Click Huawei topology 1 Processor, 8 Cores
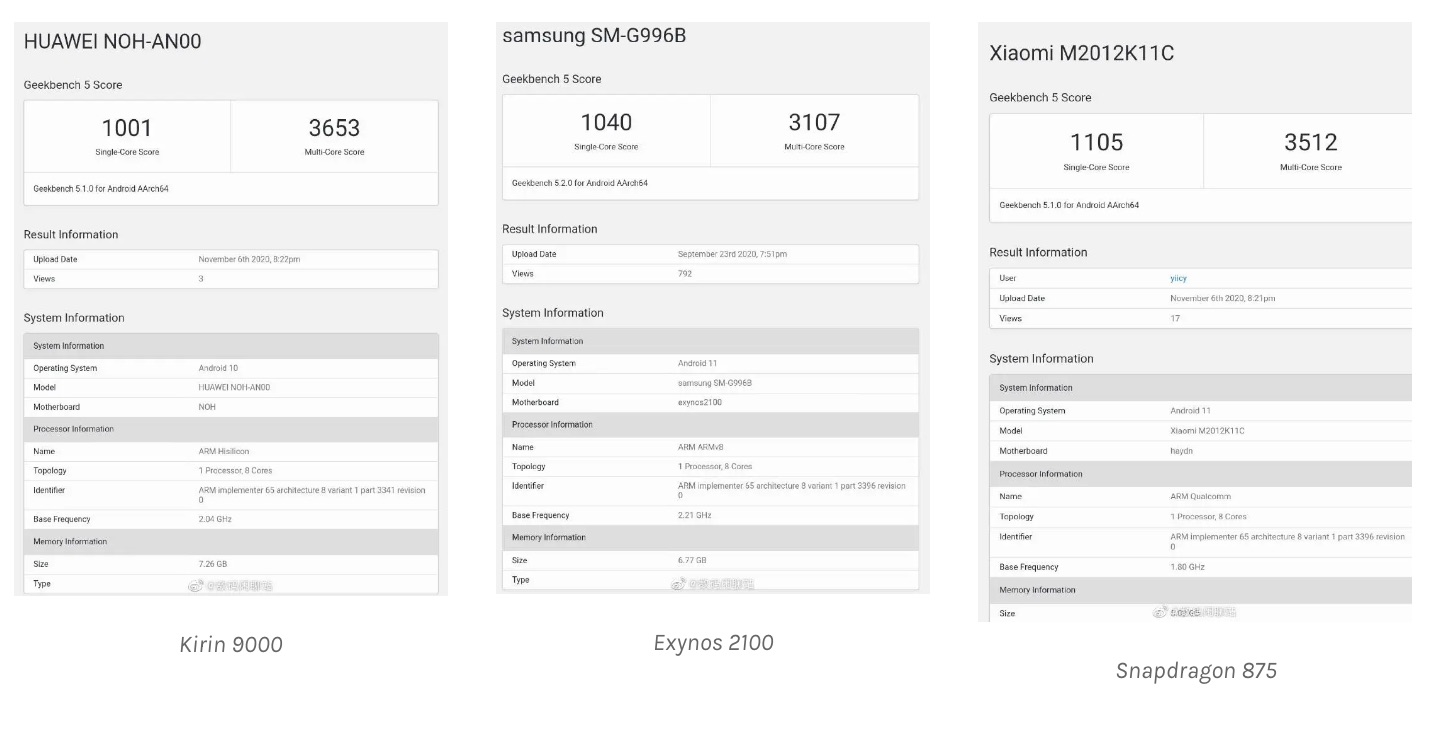The image size is (1434, 746). 235,470
